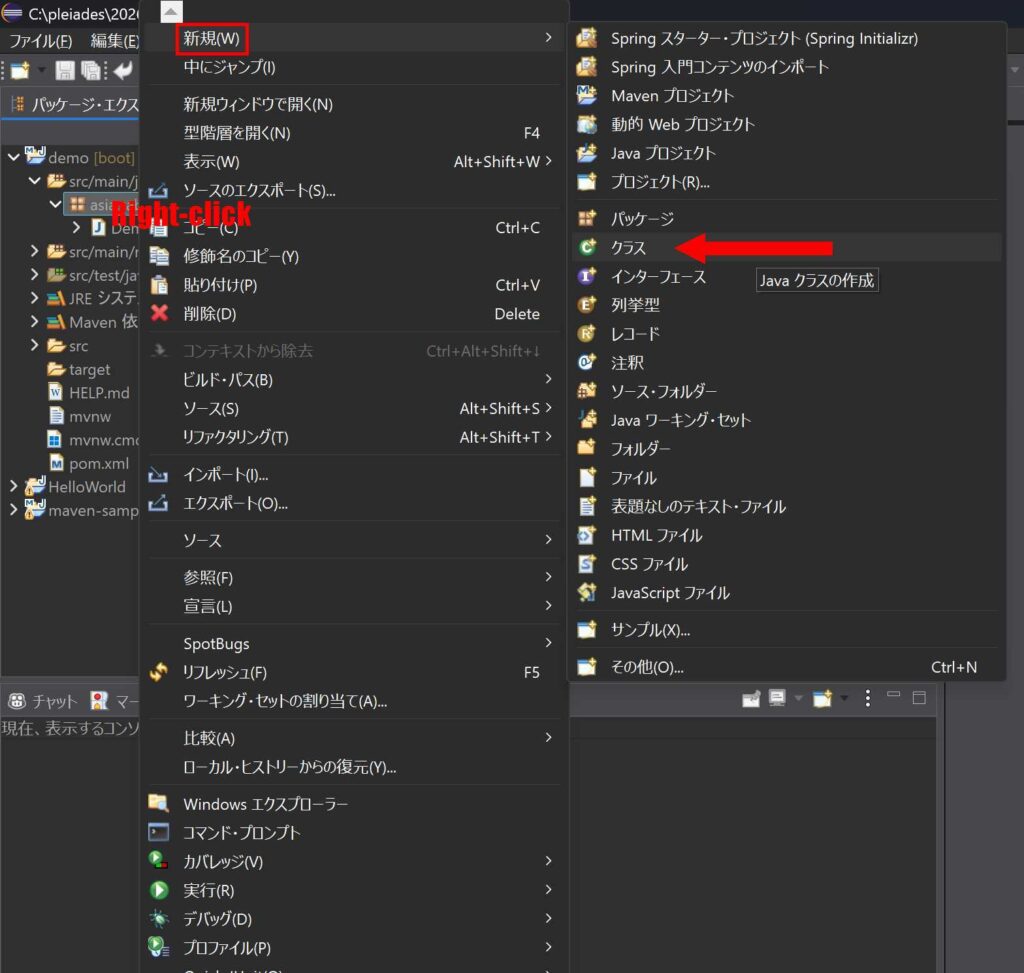The image size is (1024, 973).
Task: Click the red 削除 (Delete) X icon
Action: [x=159, y=313]
